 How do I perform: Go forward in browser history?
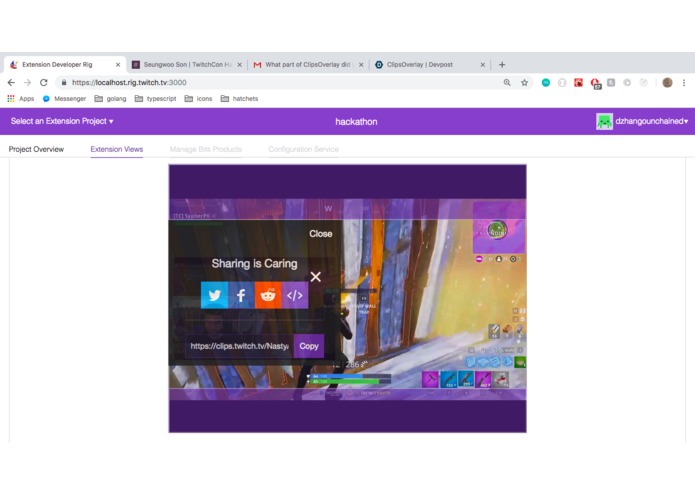click(x=27, y=82)
